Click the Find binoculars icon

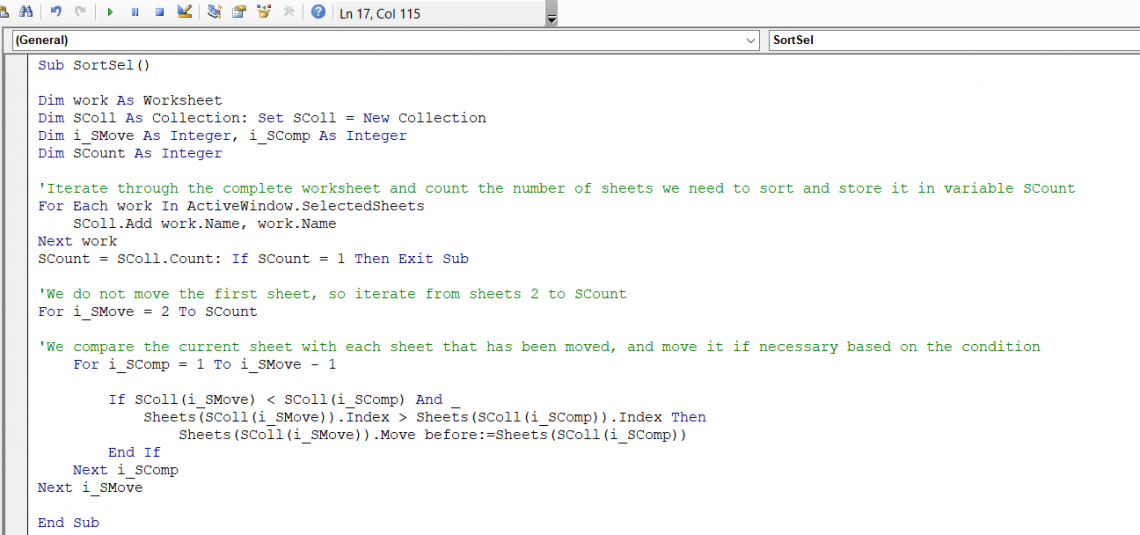(27, 12)
